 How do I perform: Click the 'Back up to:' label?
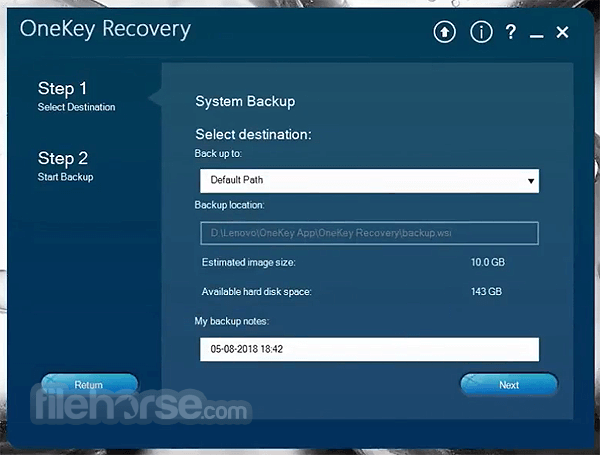218,153
